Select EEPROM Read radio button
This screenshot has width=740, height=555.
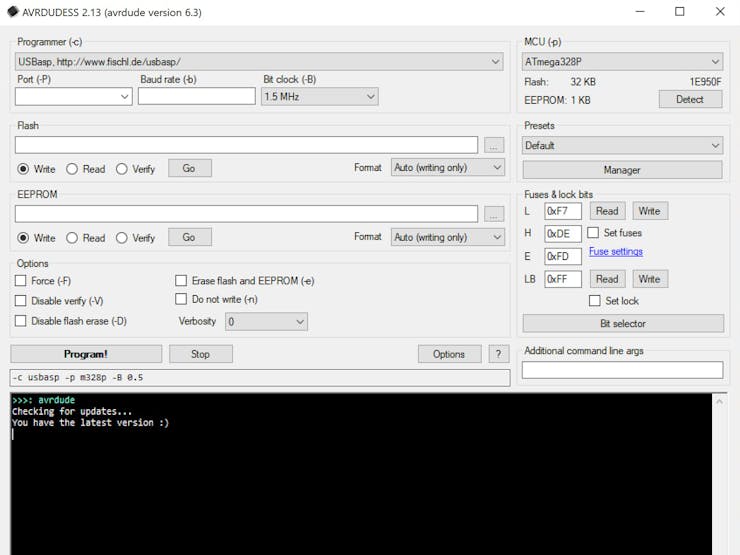coord(72,238)
